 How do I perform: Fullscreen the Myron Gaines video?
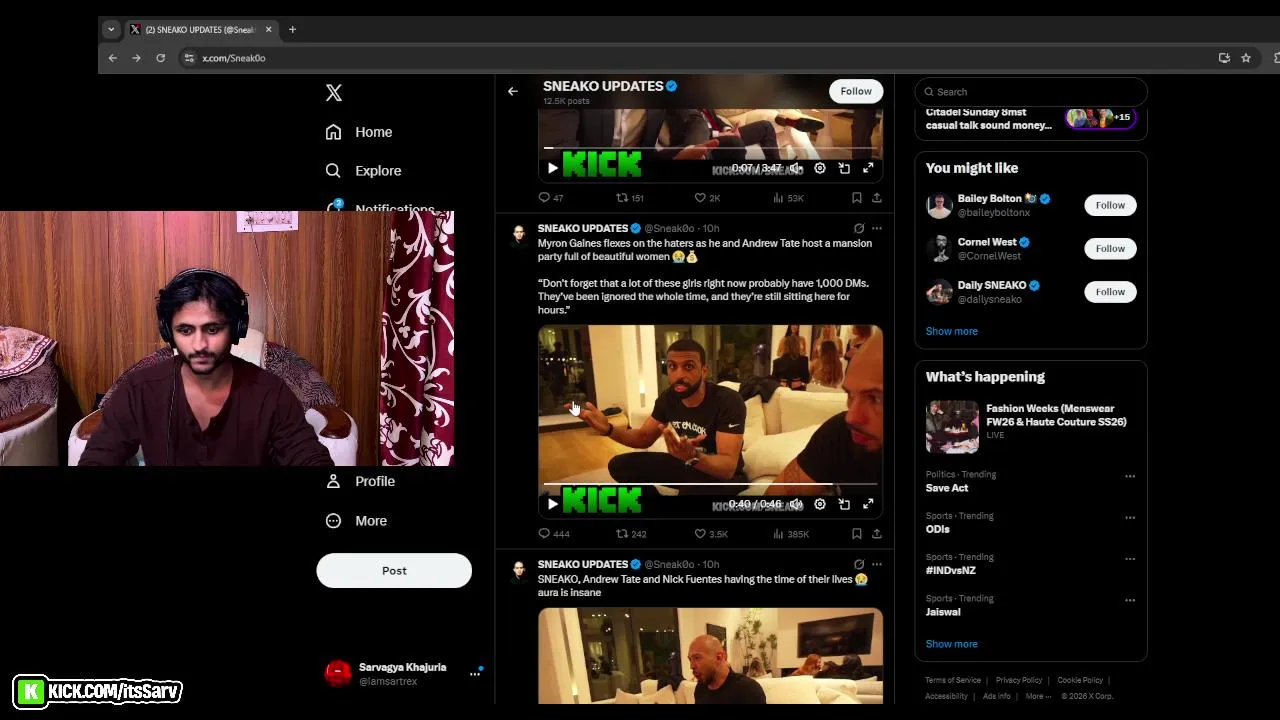[868, 504]
